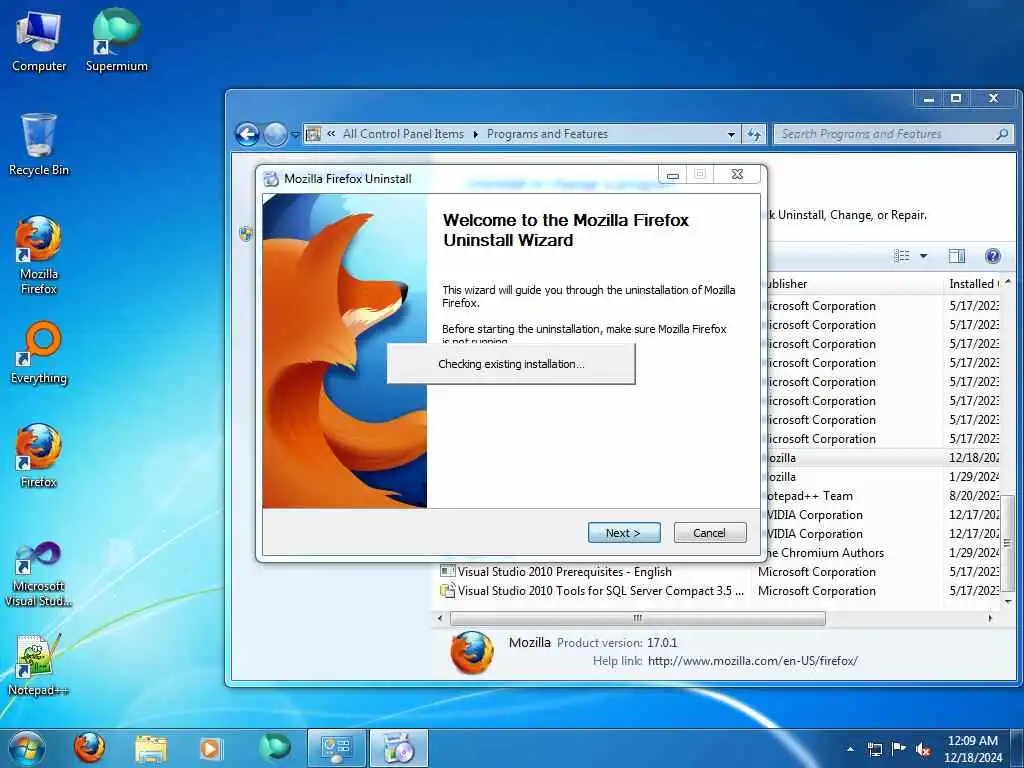Sort by the Publisher column header

pyautogui.click(x=854, y=283)
